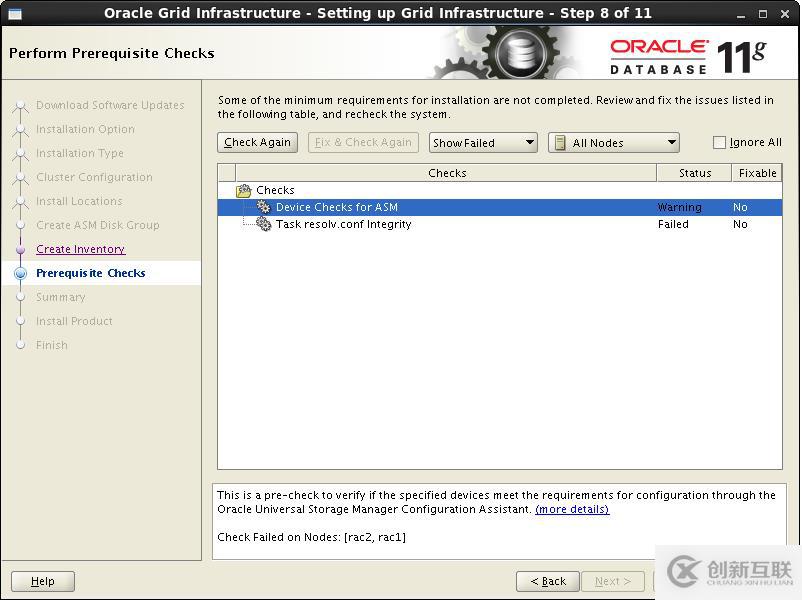Screen dimensions: 802x600
Task: Open the Show Failed dropdown
Action: 483,143
